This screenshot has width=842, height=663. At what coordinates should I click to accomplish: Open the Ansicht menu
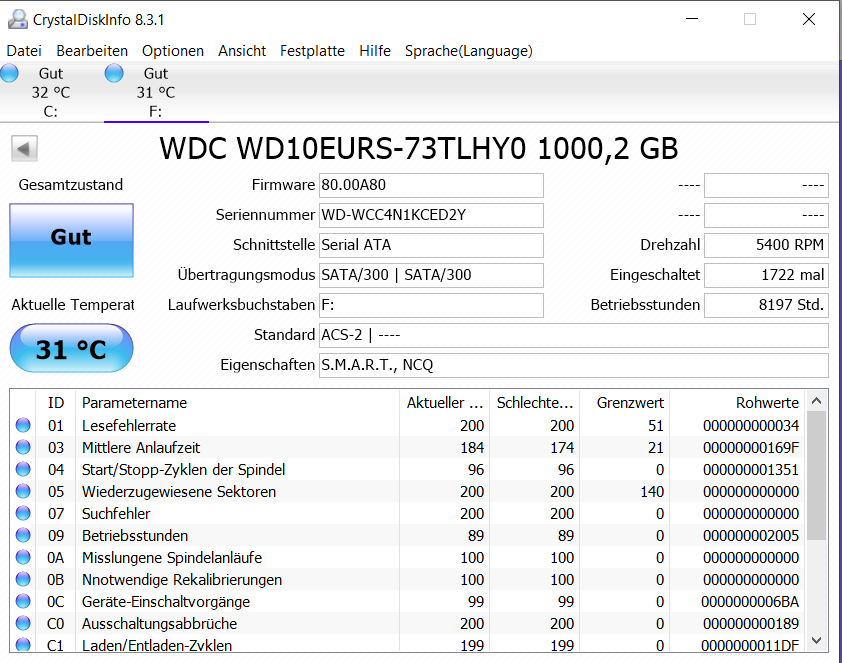point(242,51)
